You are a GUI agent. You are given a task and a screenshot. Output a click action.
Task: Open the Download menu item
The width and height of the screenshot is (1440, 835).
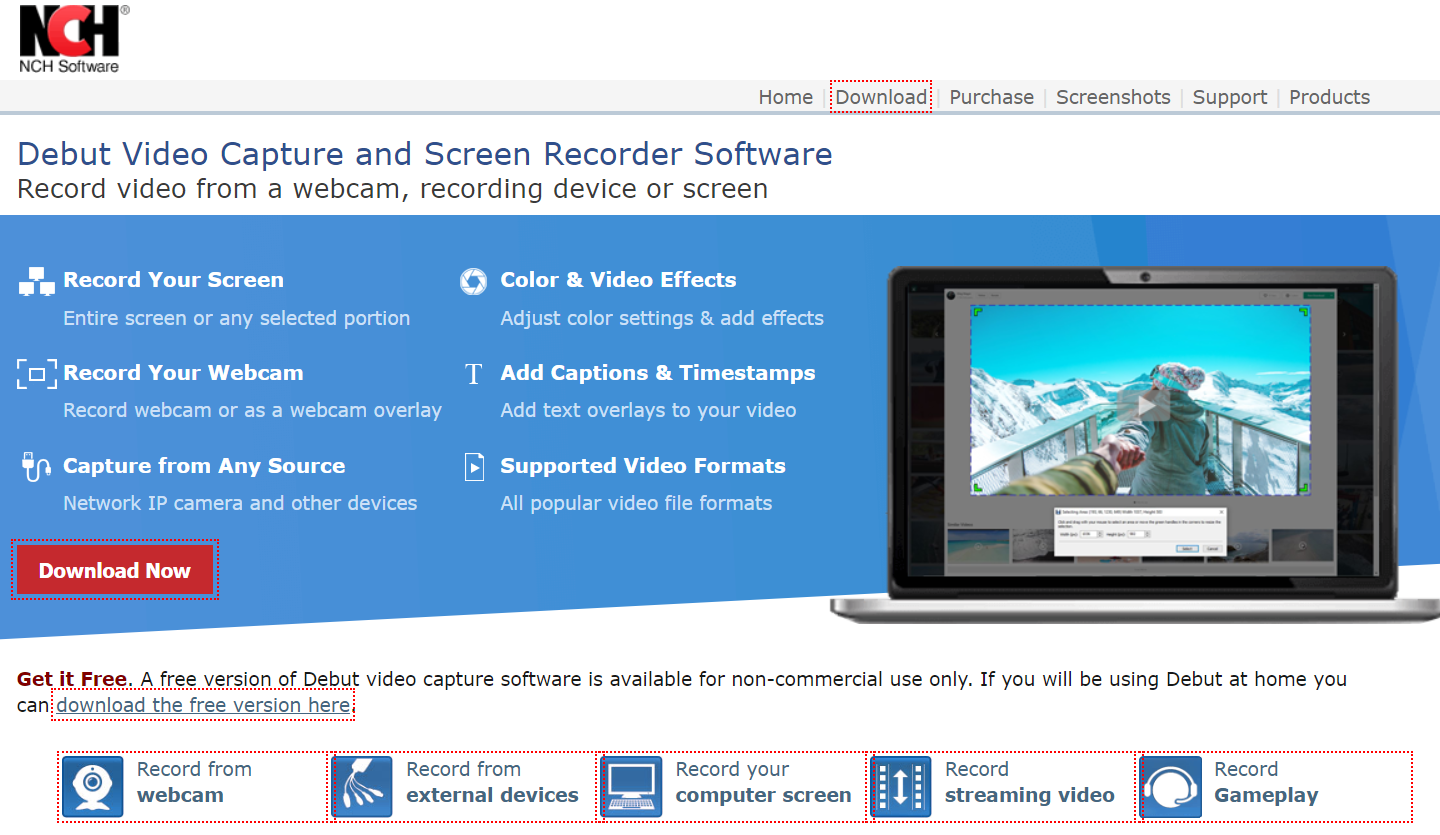click(x=880, y=97)
